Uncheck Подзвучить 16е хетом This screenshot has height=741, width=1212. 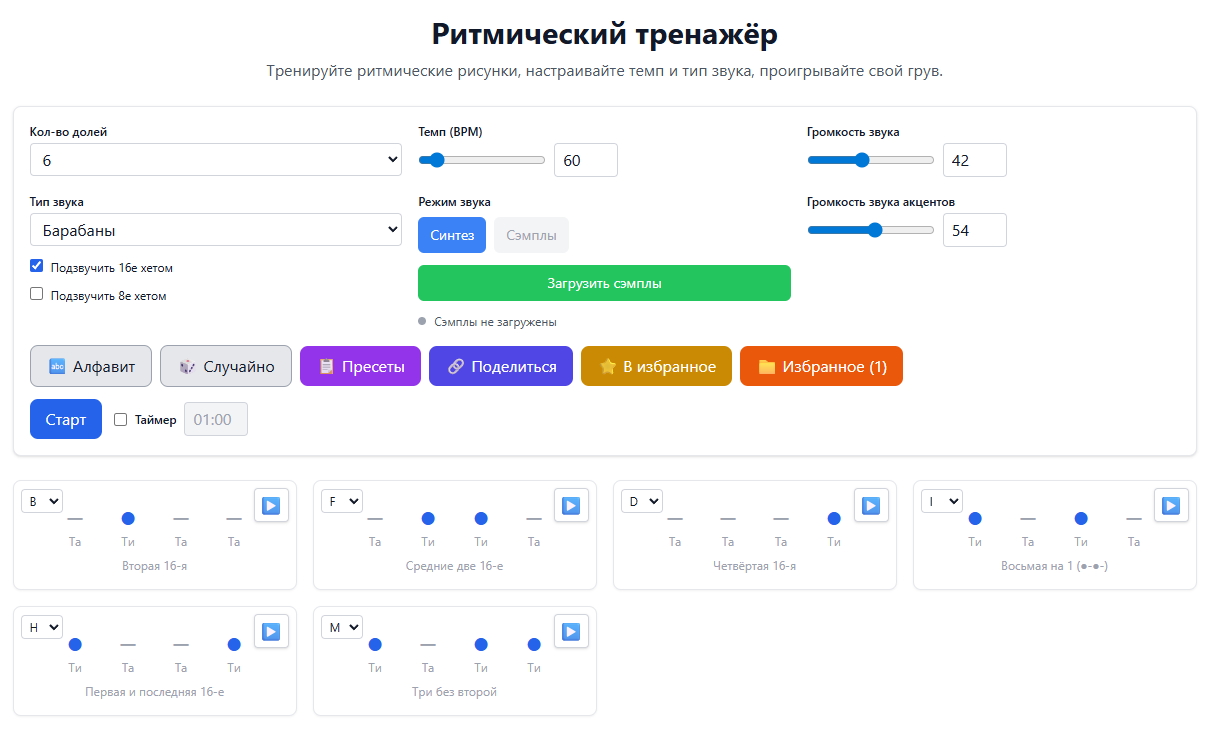36,265
